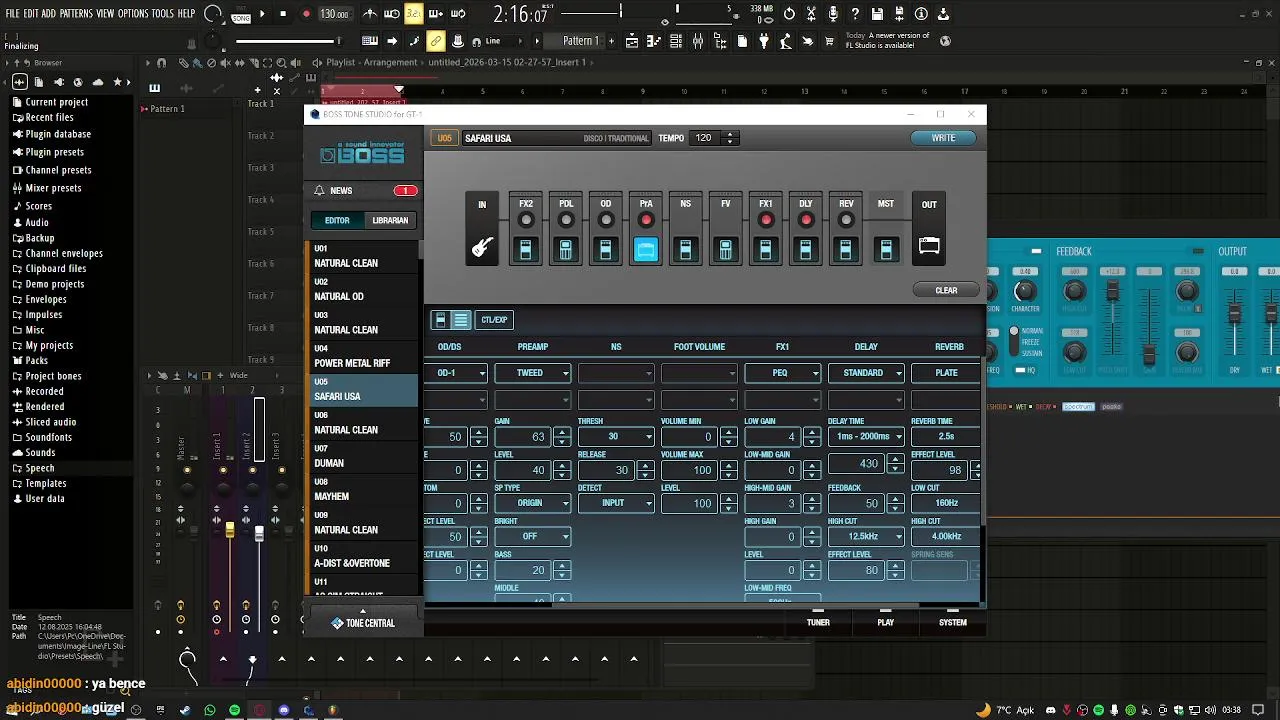Open the mixer icon in FL toolbar

click(x=697, y=41)
